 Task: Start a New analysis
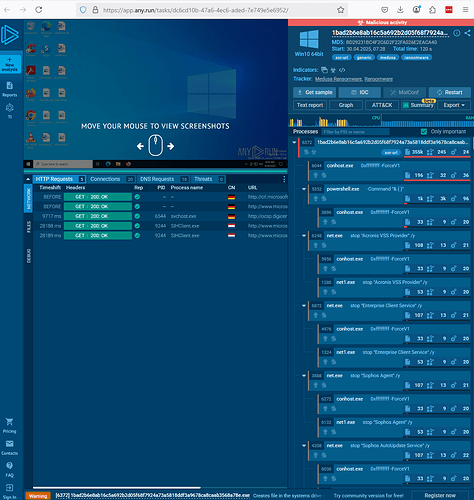[x=10, y=64]
